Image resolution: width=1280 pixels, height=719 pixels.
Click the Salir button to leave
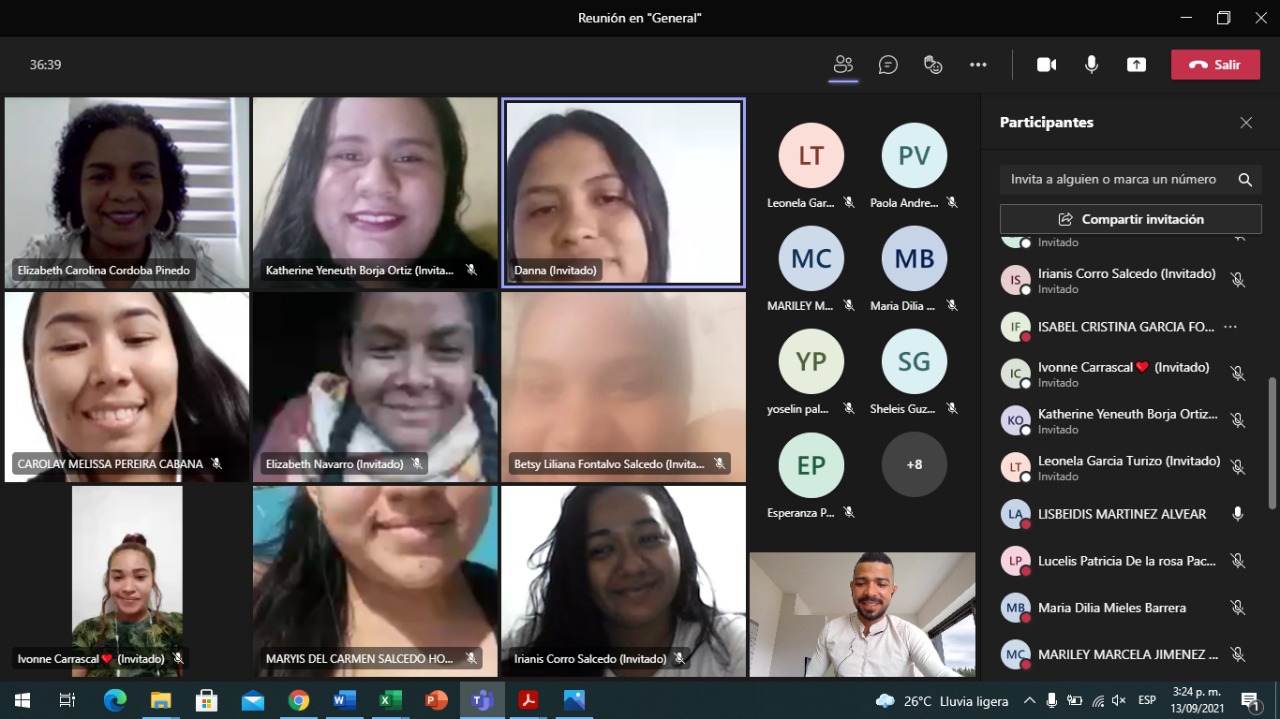pyautogui.click(x=1215, y=65)
